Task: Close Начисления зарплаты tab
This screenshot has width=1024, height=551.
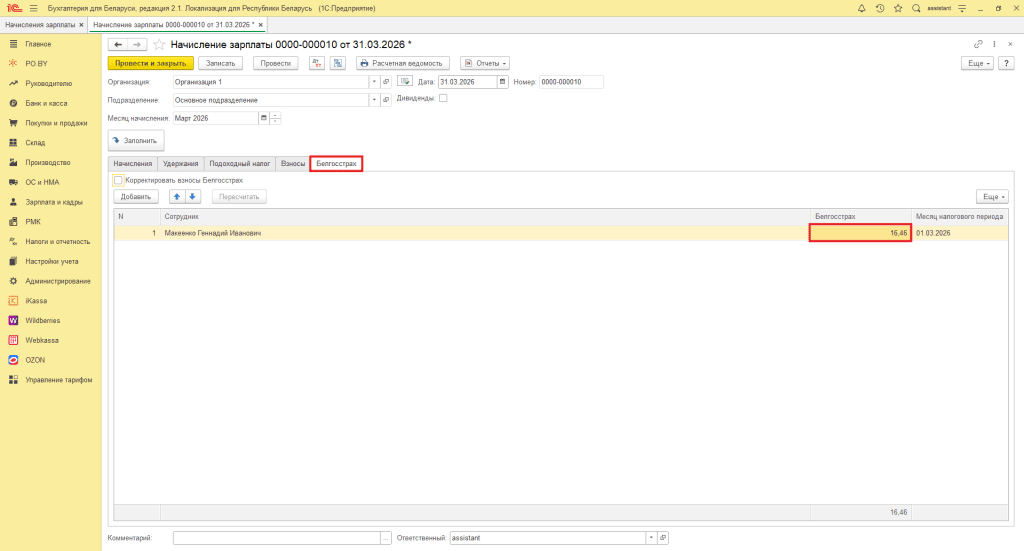Action: coord(82,25)
